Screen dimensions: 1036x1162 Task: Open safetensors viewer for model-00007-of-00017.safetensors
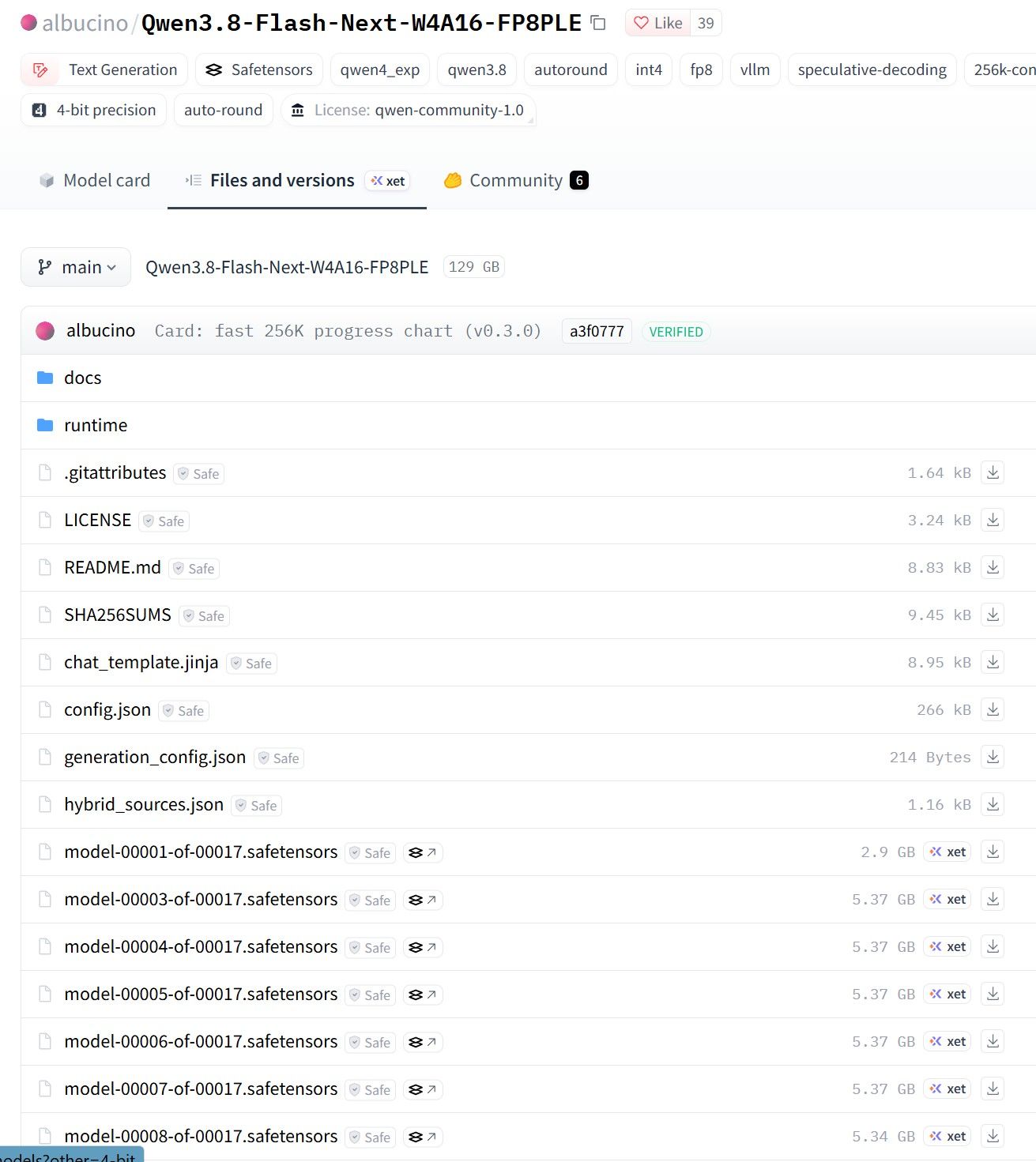click(423, 1089)
